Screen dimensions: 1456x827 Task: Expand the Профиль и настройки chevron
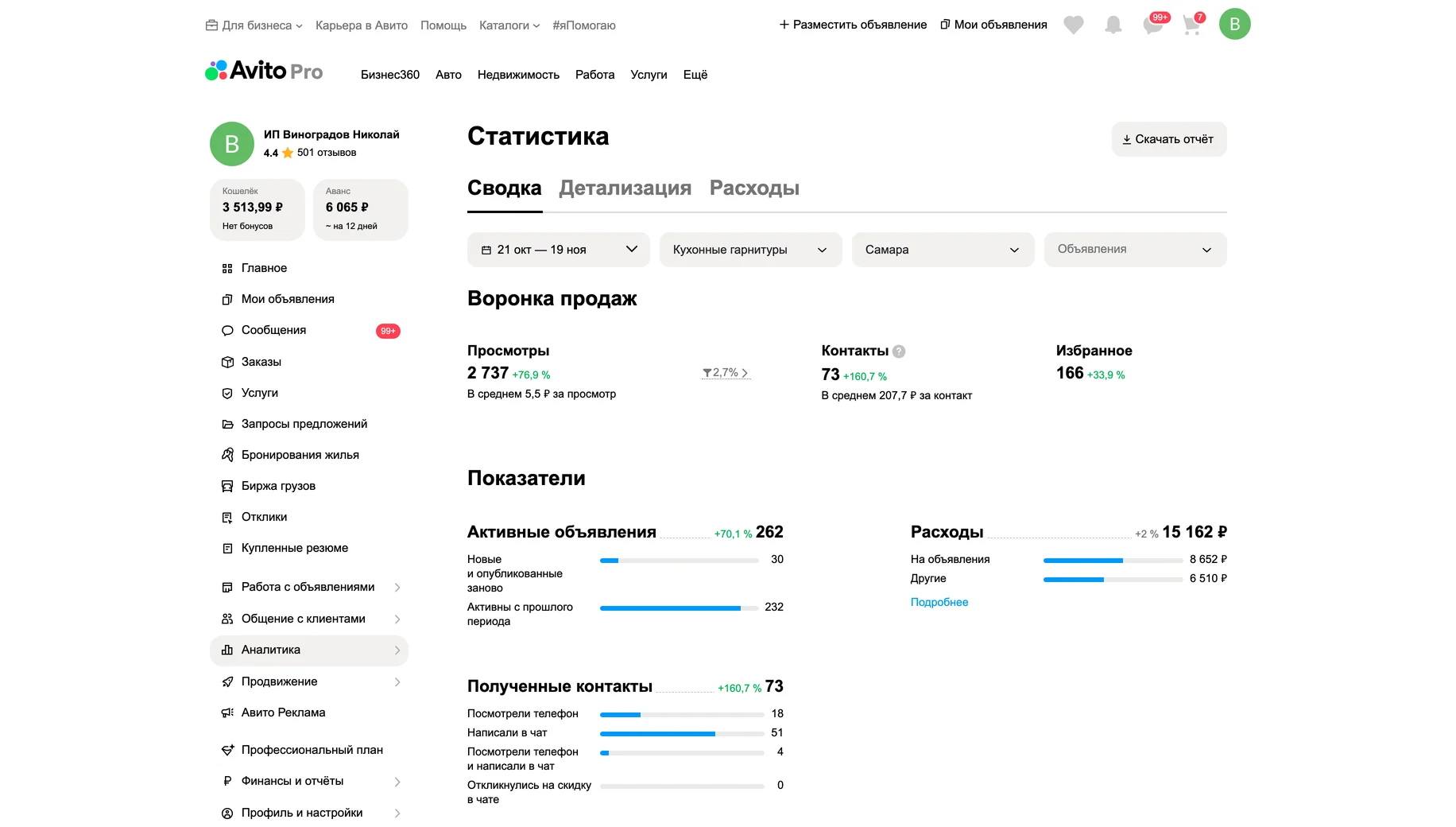click(397, 813)
